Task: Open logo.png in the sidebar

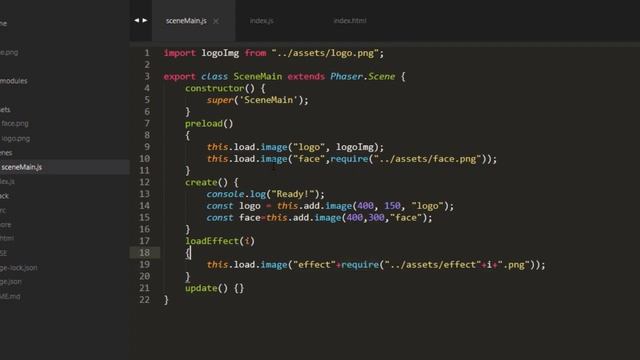Action: tap(16, 138)
